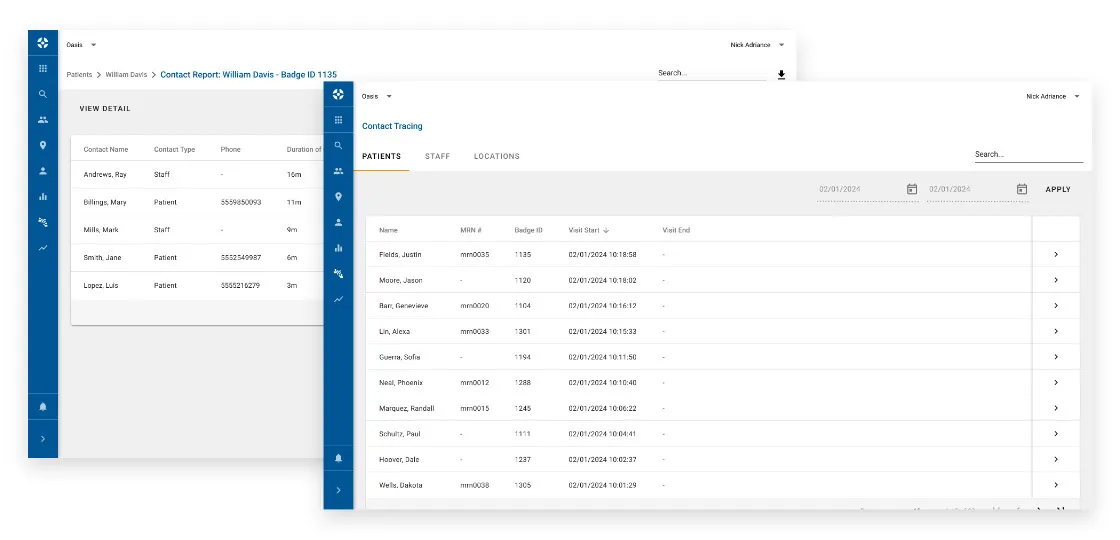Open bar chart icon in front sidebar
This screenshot has width=1120, height=540.
tap(339, 248)
